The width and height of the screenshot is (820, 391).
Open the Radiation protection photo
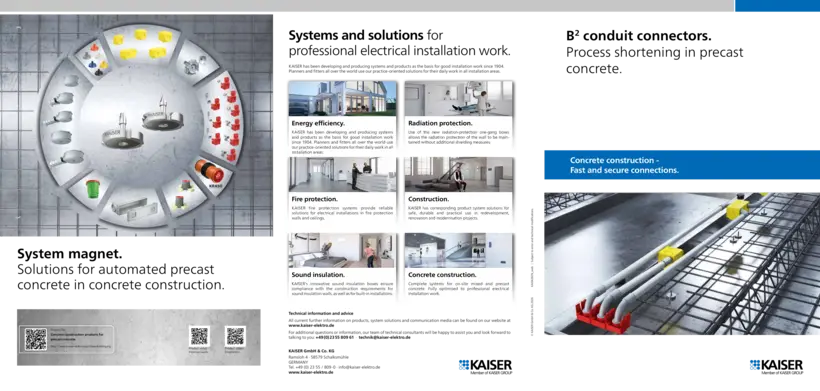459,99
